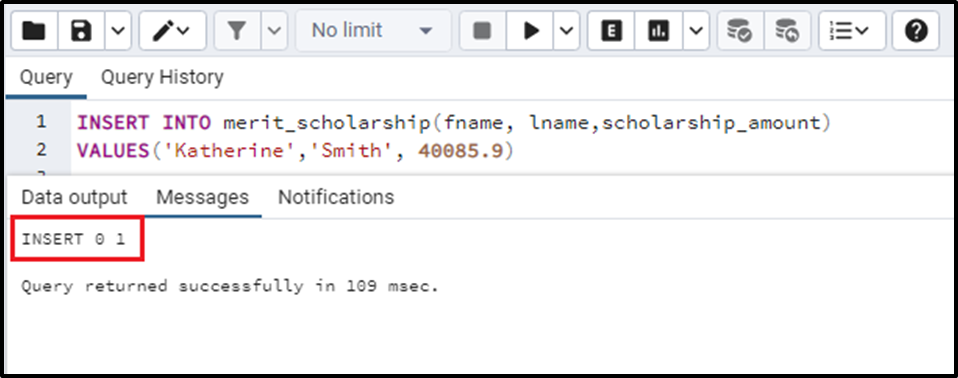Click the Explain Analyze chart icon
This screenshot has height=378, width=958.
click(x=659, y=30)
